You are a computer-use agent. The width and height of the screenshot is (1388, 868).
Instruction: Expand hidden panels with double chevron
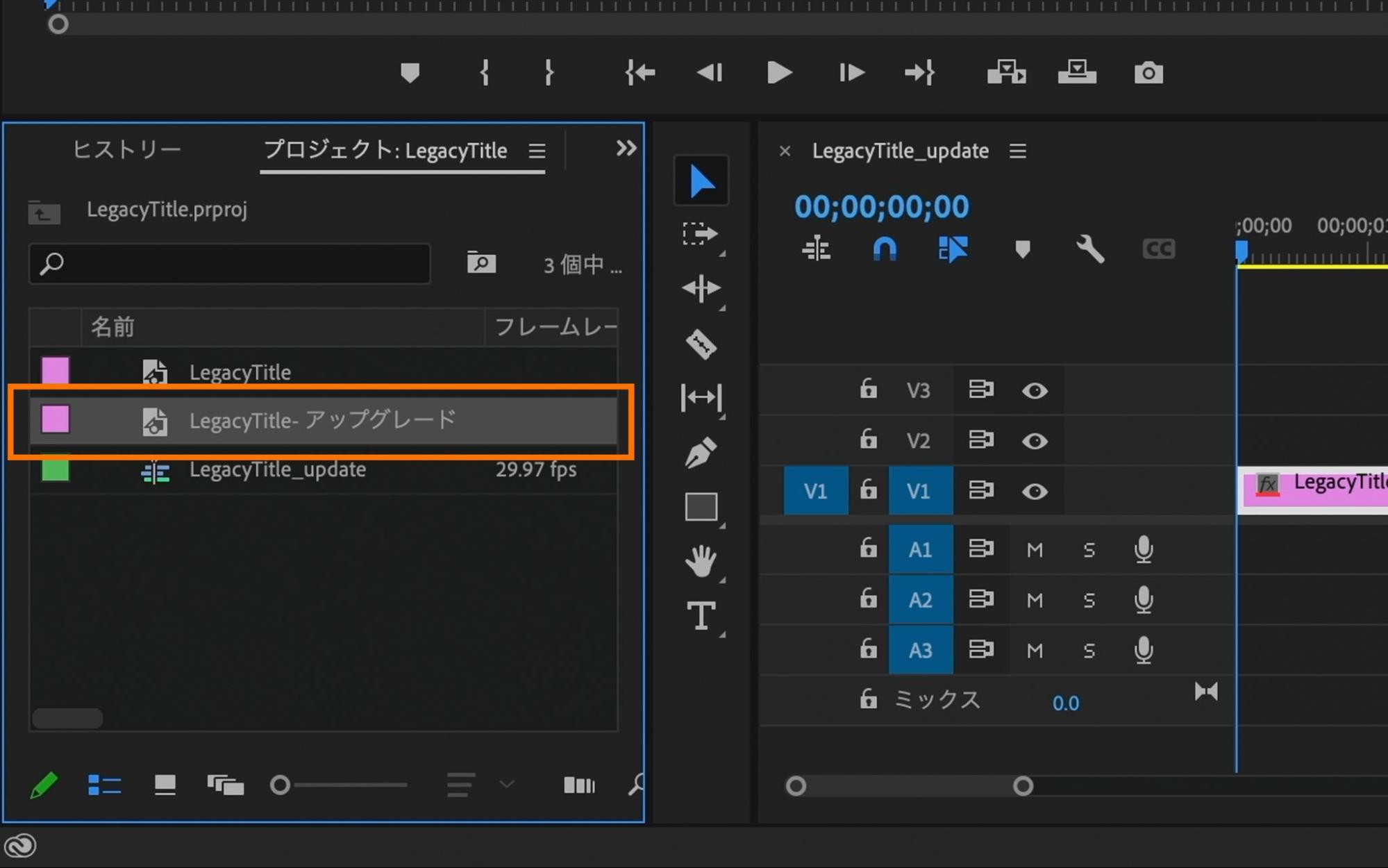(x=626, y=148)
